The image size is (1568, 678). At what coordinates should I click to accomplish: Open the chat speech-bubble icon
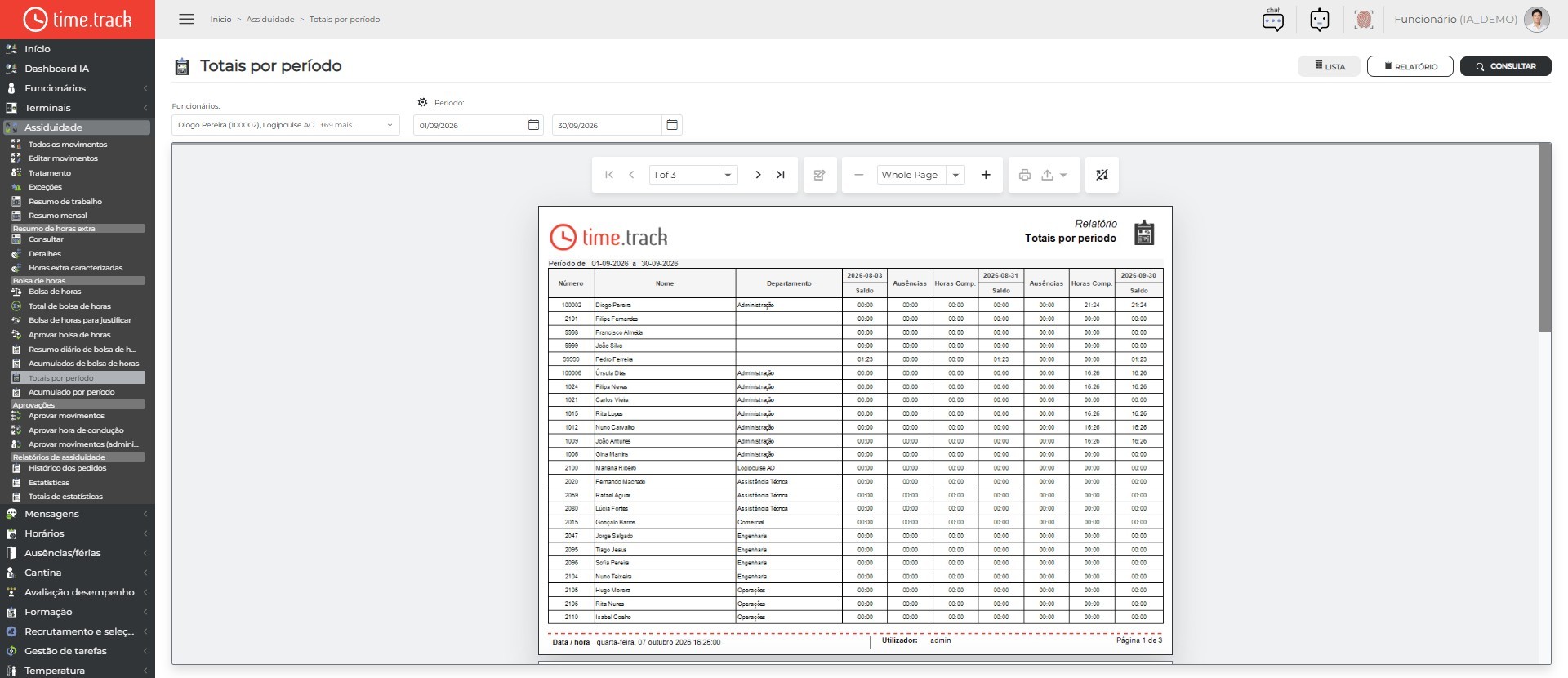[1272, 20]
